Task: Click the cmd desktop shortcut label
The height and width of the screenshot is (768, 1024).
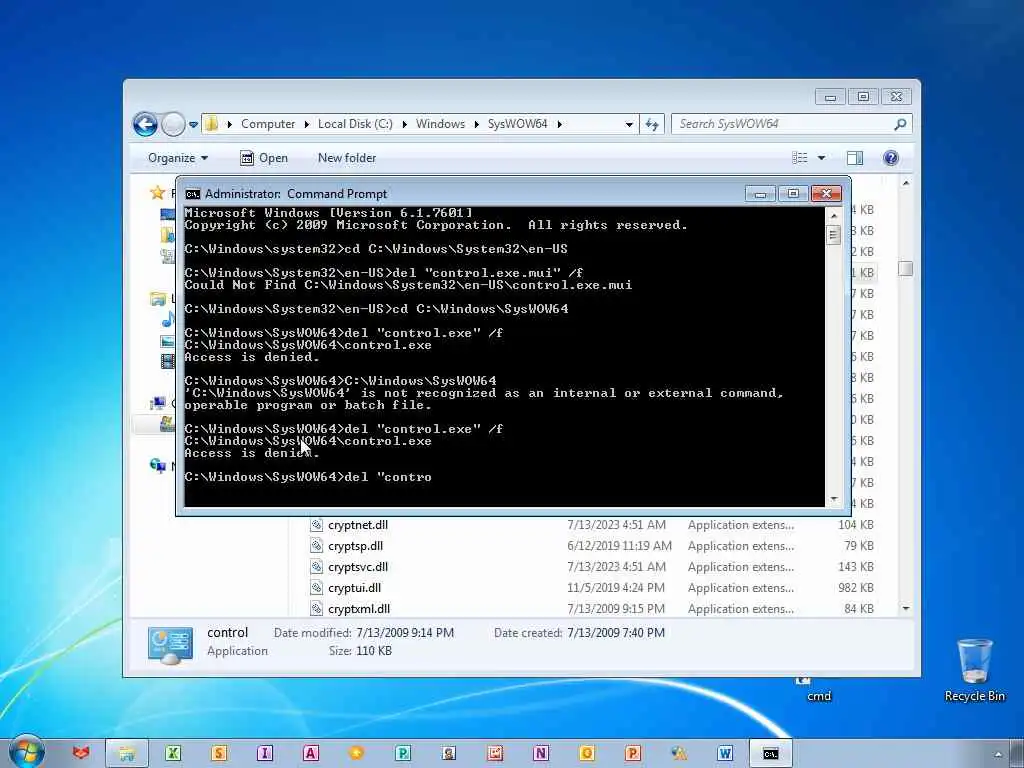Action: [x=819, y=696]
